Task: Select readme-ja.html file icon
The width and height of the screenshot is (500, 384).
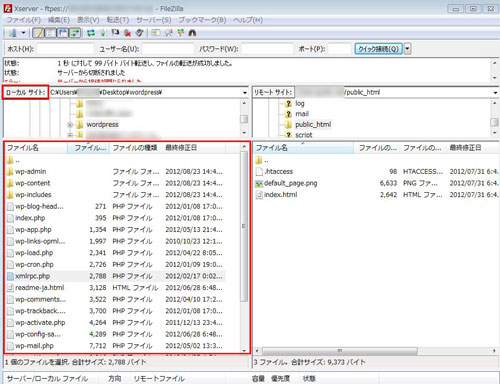Action: [10, 288]
